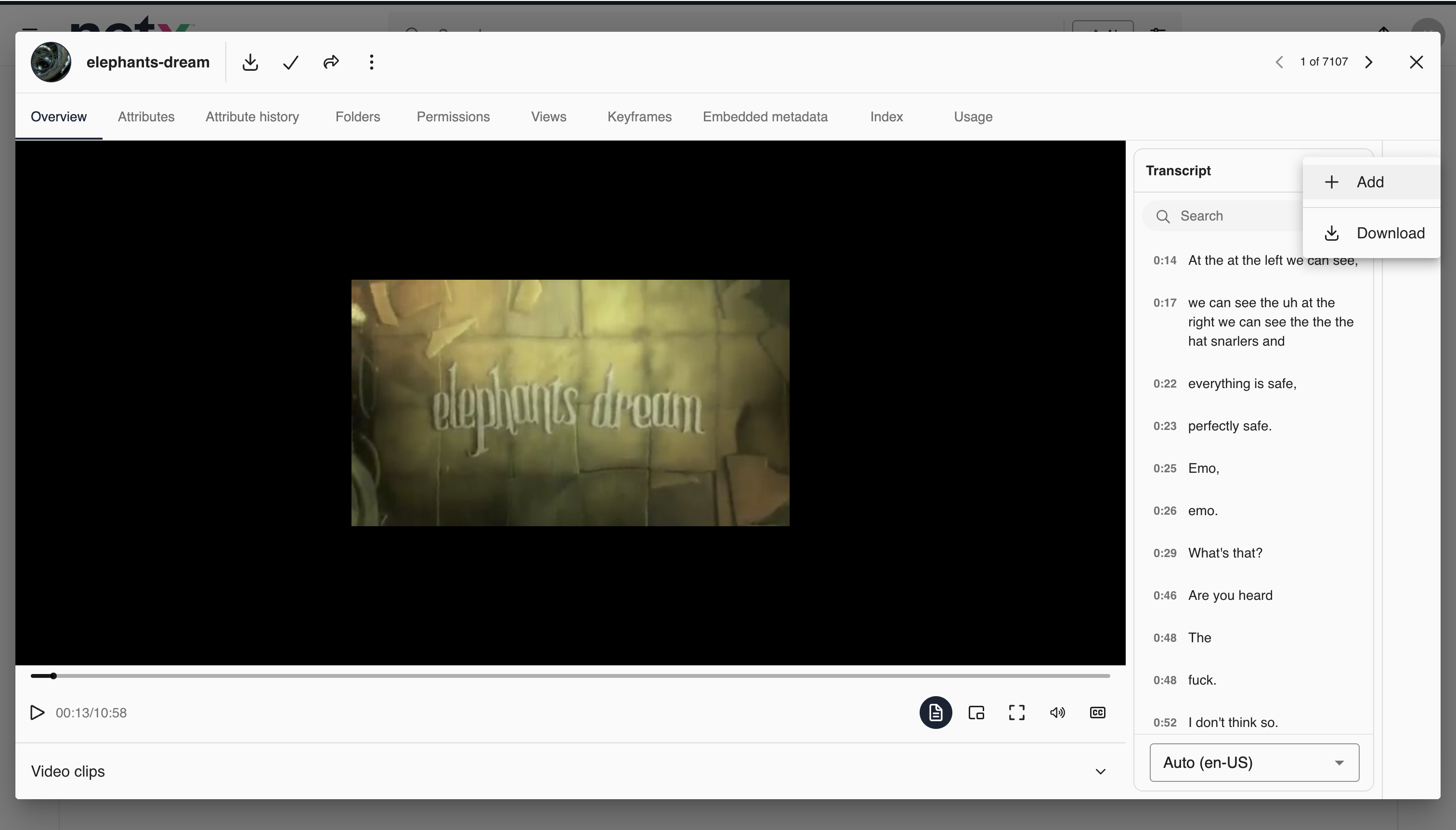Play the video
The height and width of the screenshot is (830, 1456).
38,713
